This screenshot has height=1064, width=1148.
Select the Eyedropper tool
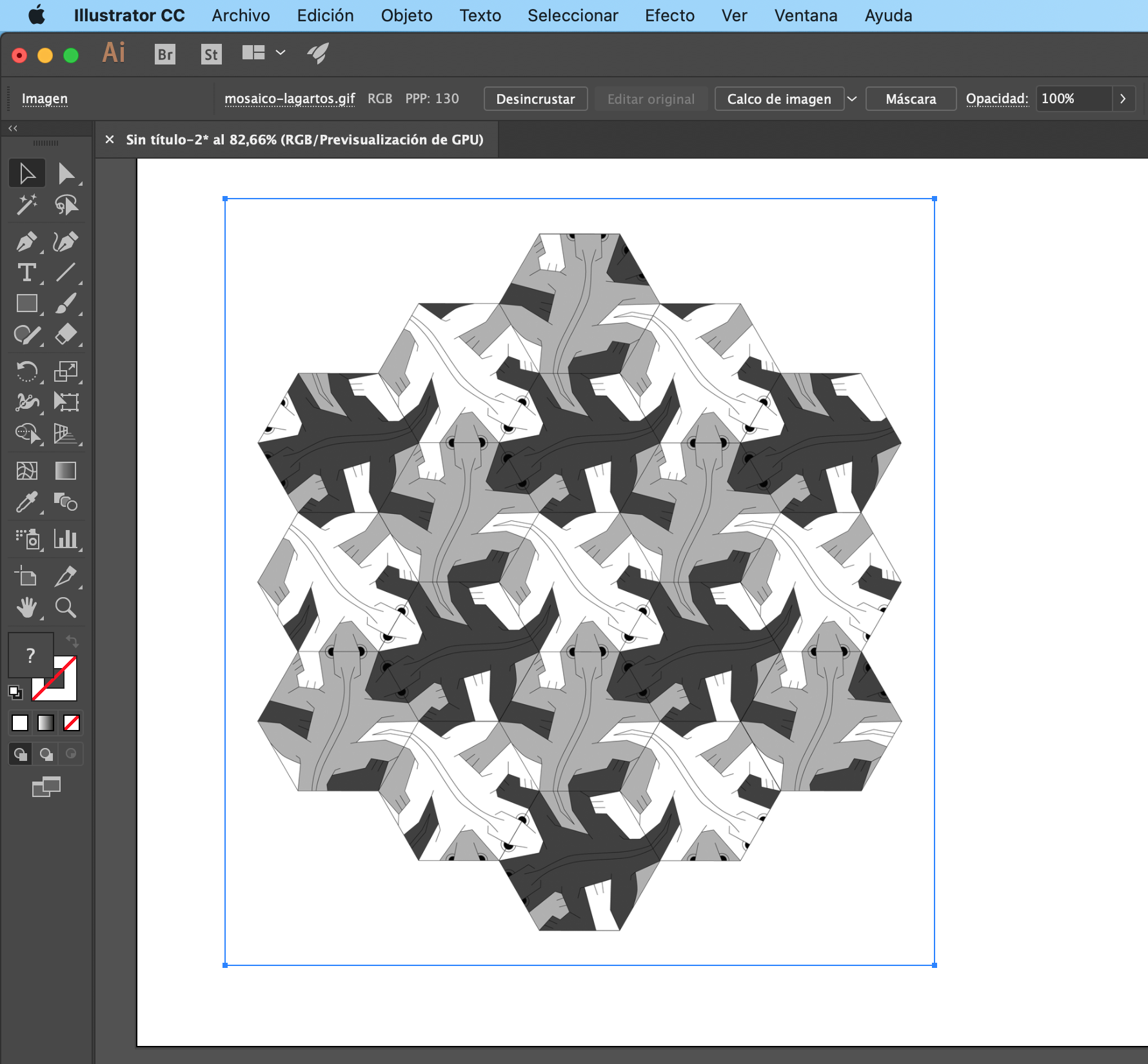click(27, 502)
